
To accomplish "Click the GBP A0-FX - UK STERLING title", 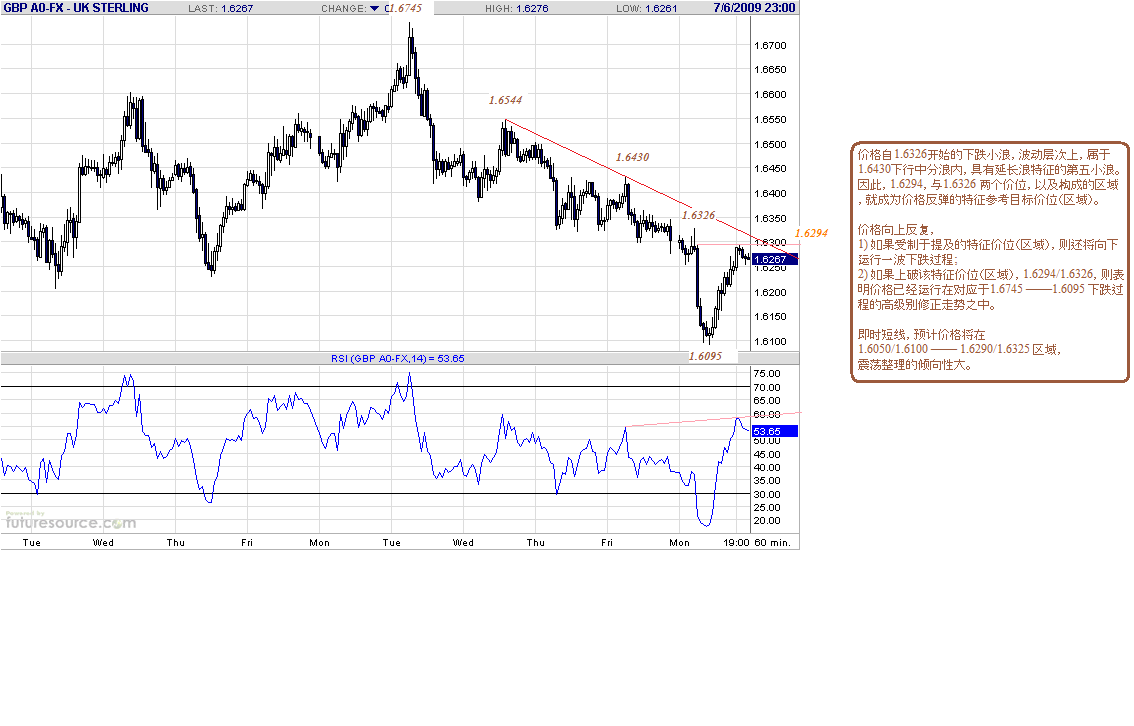I will (x=76, y=8).
